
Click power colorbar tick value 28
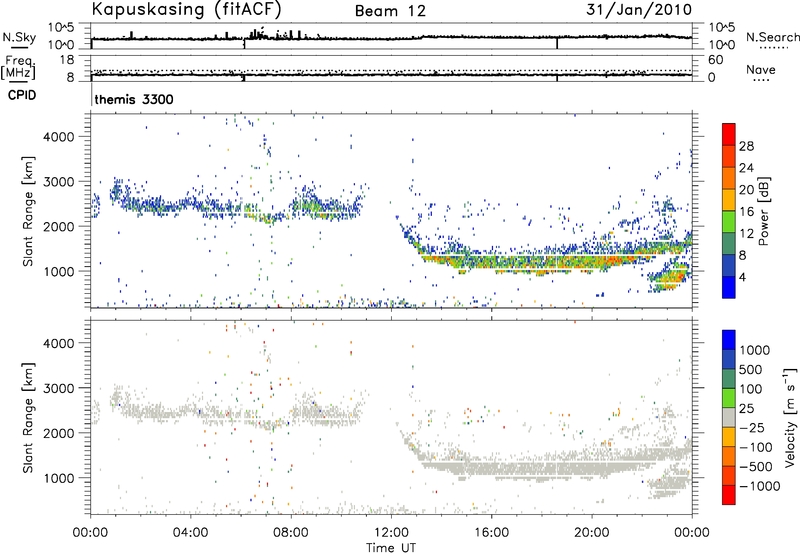(x=746, y=146)
